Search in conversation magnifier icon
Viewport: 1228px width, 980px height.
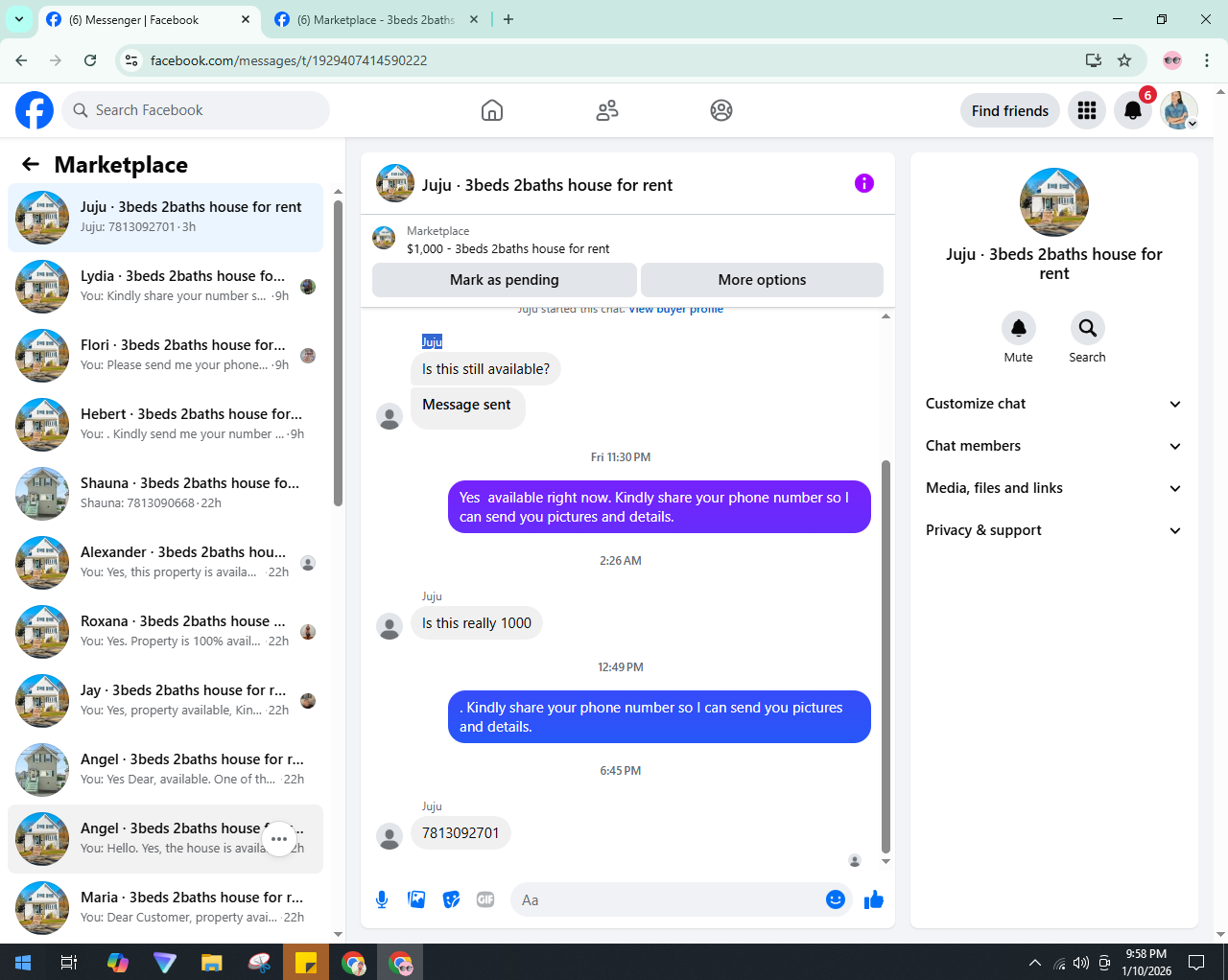click(1087, 328)
